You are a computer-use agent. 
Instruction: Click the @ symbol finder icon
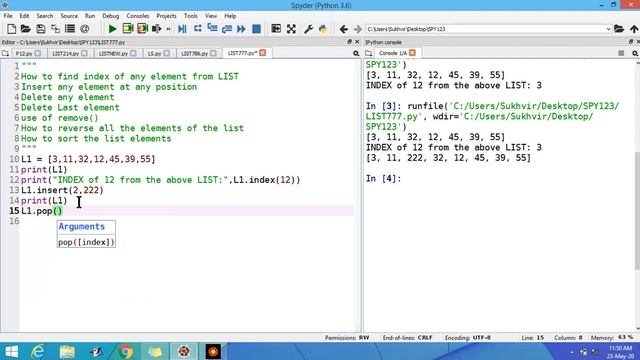pyautogui.click(x=84, y=29)
